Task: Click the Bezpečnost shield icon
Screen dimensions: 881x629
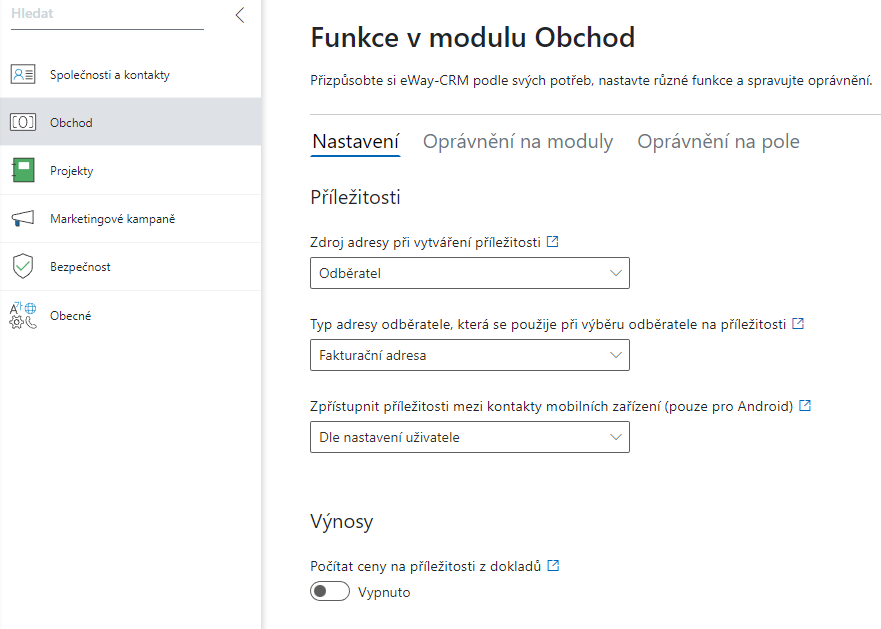Action: point(23,266)
